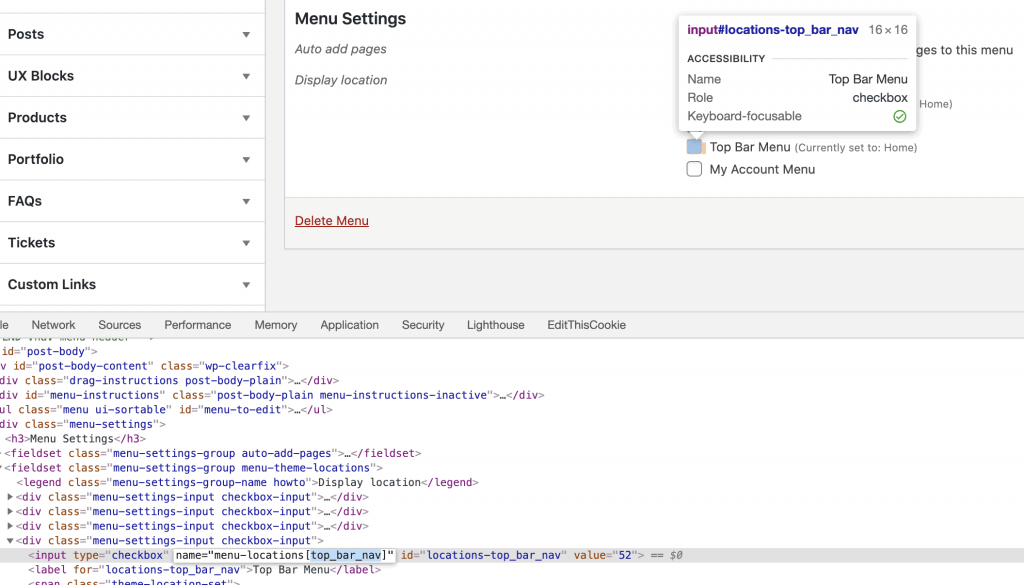The image size is (1024, 585).
Task: Click the id locations-top_bar_nav attribute in DevTools
Action: (x=484, y=555)
